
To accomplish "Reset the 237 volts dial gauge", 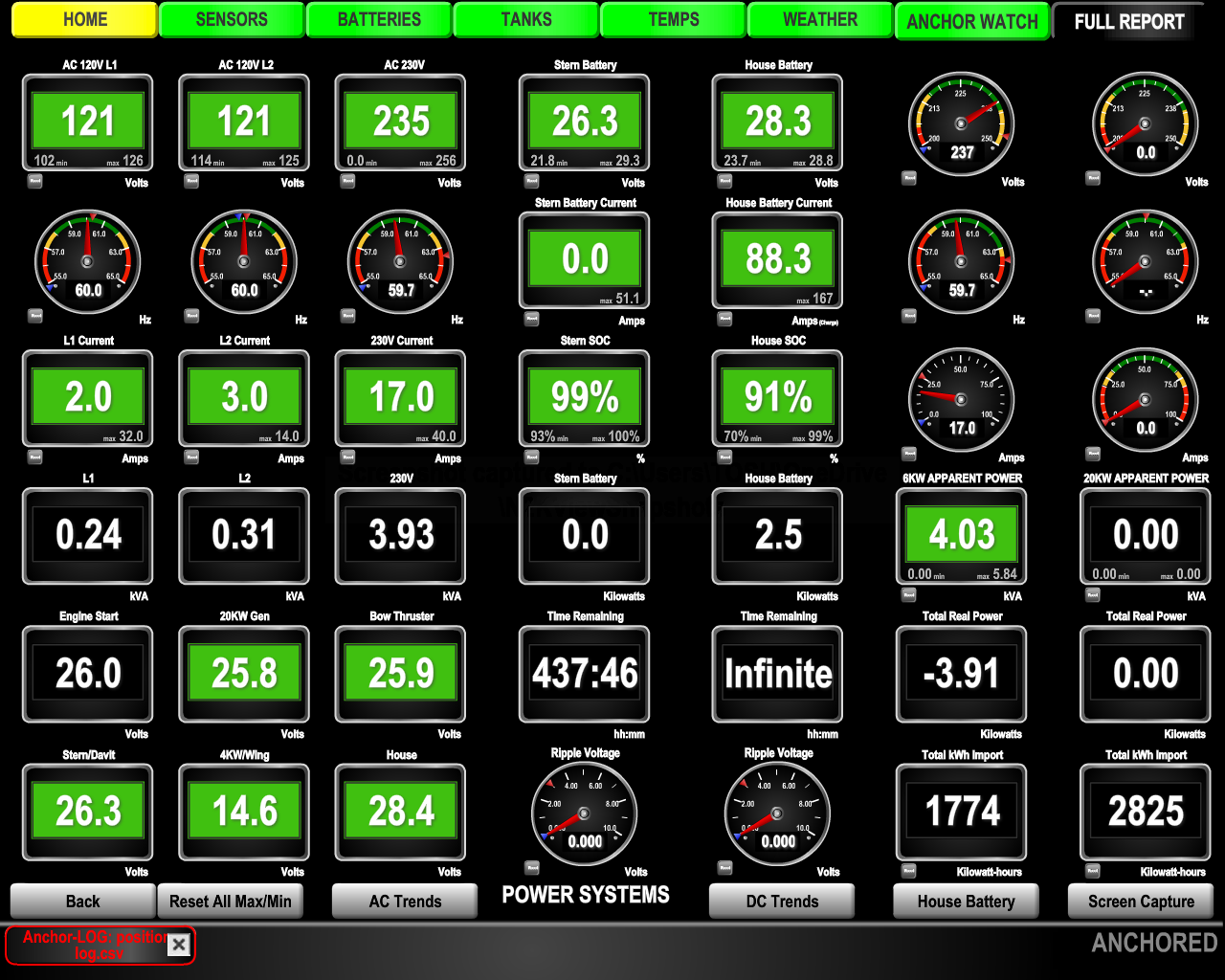I will pos(909,177).
